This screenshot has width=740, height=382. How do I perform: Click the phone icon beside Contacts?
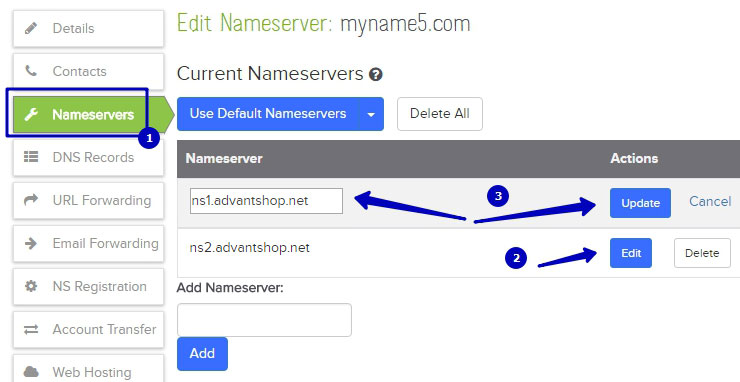click(31, 71)
